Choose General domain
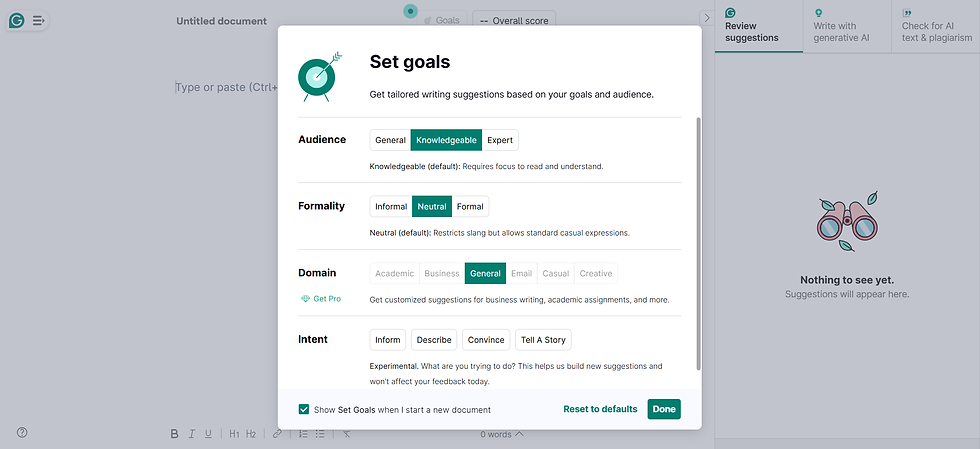 (x=486, y=273)
